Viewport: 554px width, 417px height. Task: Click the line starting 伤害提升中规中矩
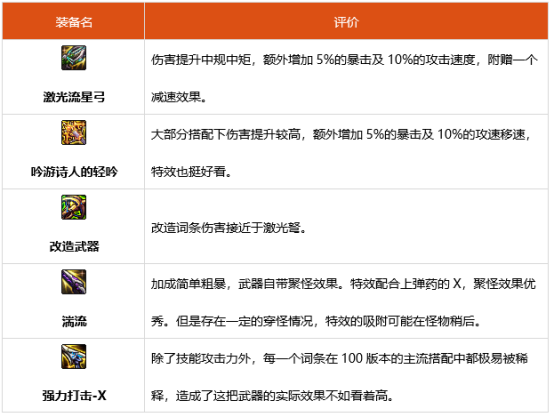(x=344, y=60)
